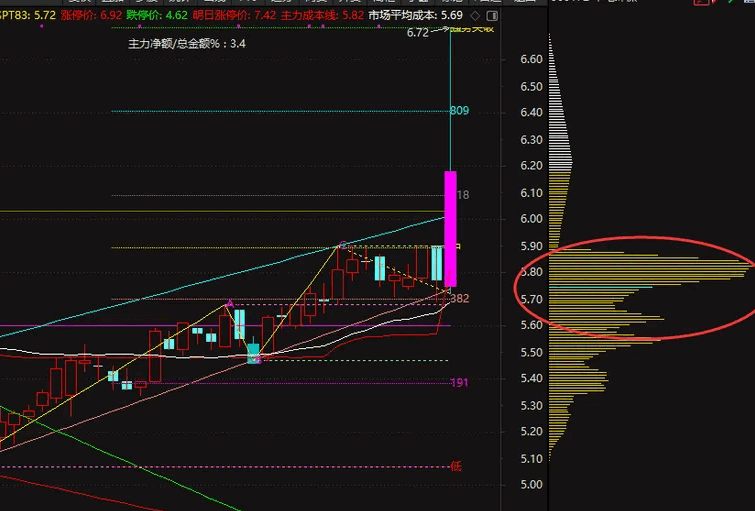Click the 6.00 price axis label
Screen dimensions: 755x511
point(532,219)
